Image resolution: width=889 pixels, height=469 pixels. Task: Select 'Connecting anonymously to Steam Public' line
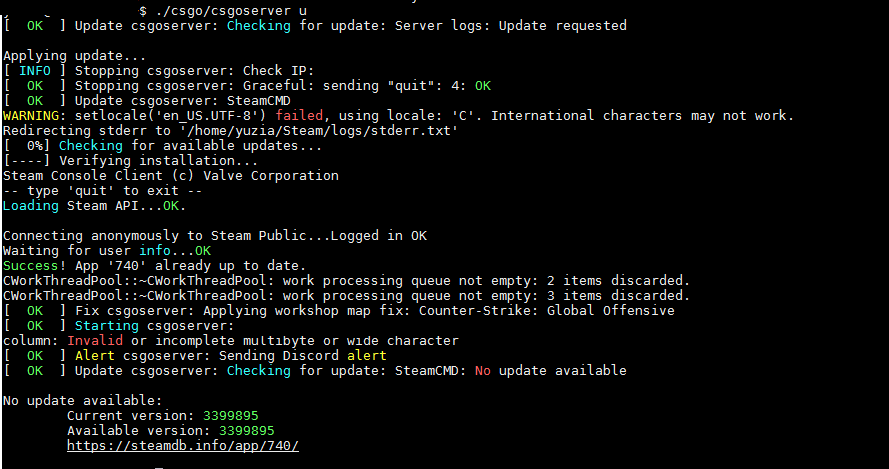point(215,235)
